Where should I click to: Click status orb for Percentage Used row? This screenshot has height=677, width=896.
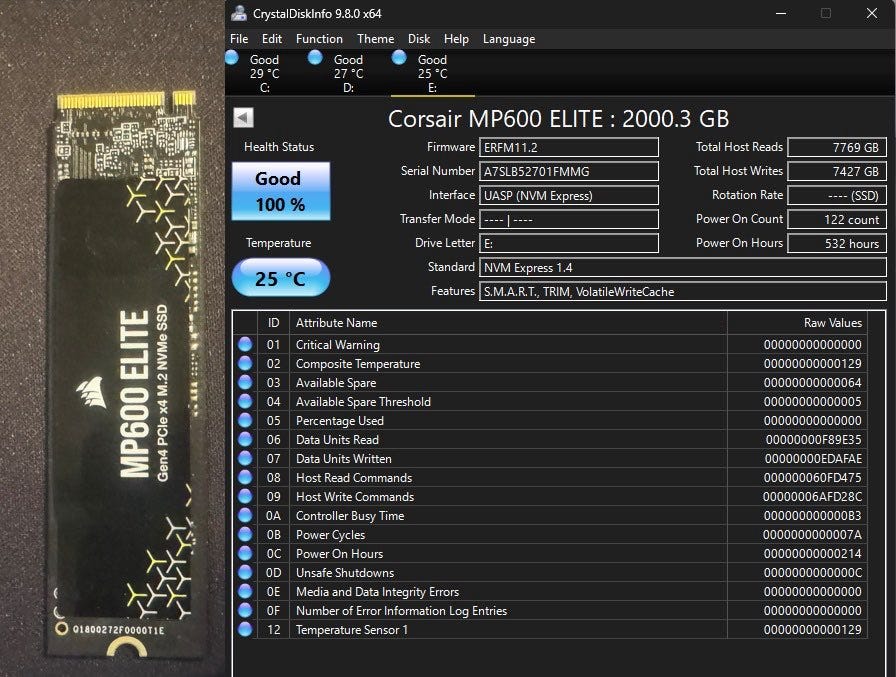pos(245,420)
